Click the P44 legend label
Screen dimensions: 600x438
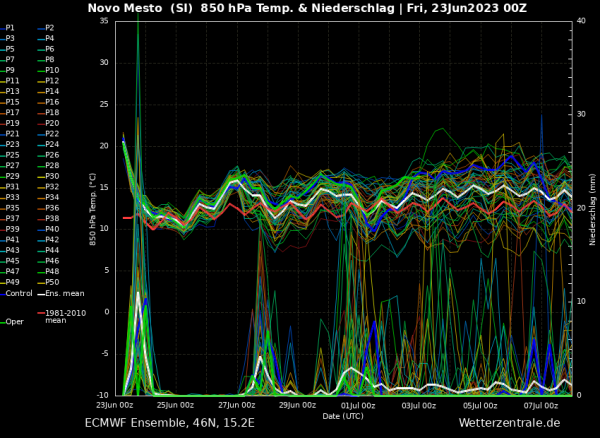tap(52, 250)
